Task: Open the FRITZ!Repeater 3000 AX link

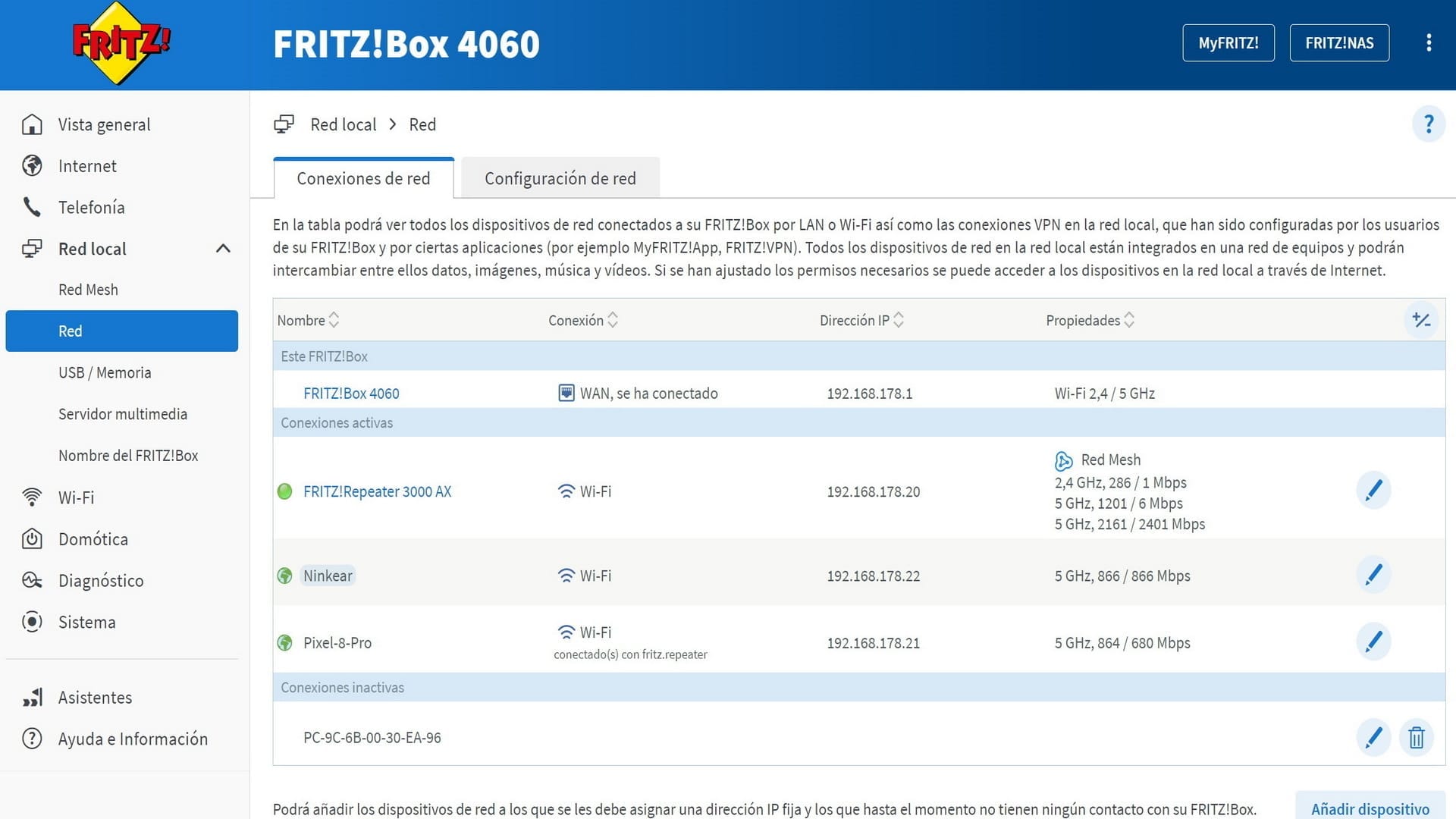Action: [377, 491]
